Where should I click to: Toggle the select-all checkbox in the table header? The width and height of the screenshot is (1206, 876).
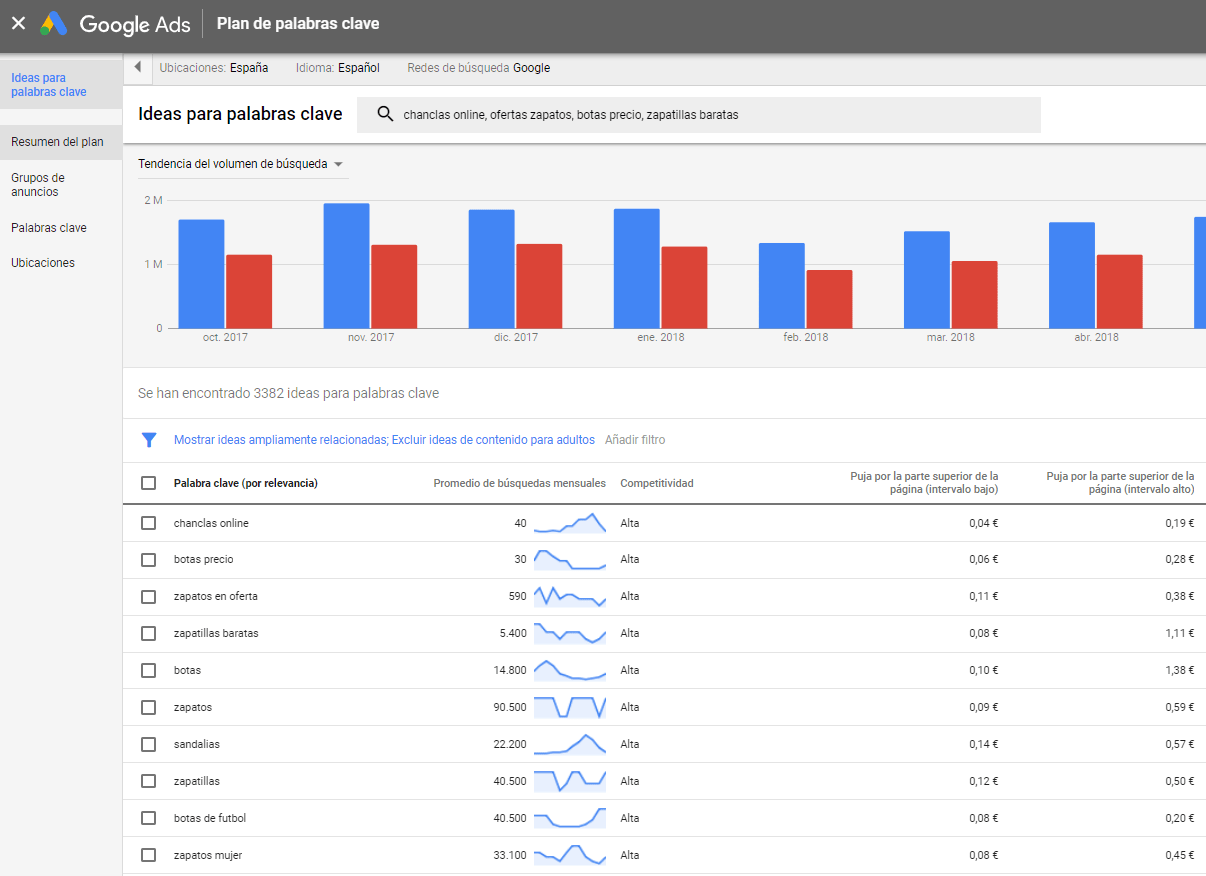coord(149,483)
